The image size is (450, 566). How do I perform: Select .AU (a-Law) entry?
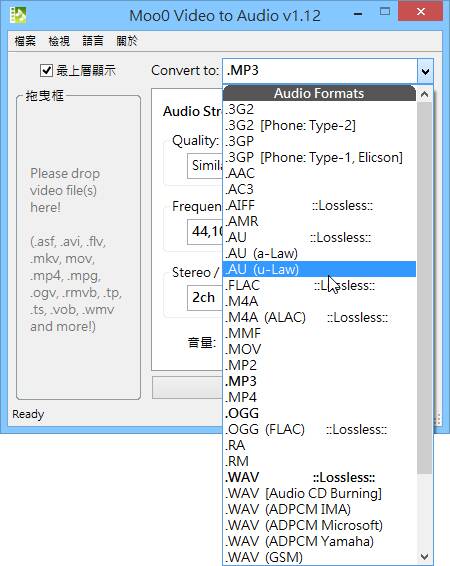(x=319, y=253)
